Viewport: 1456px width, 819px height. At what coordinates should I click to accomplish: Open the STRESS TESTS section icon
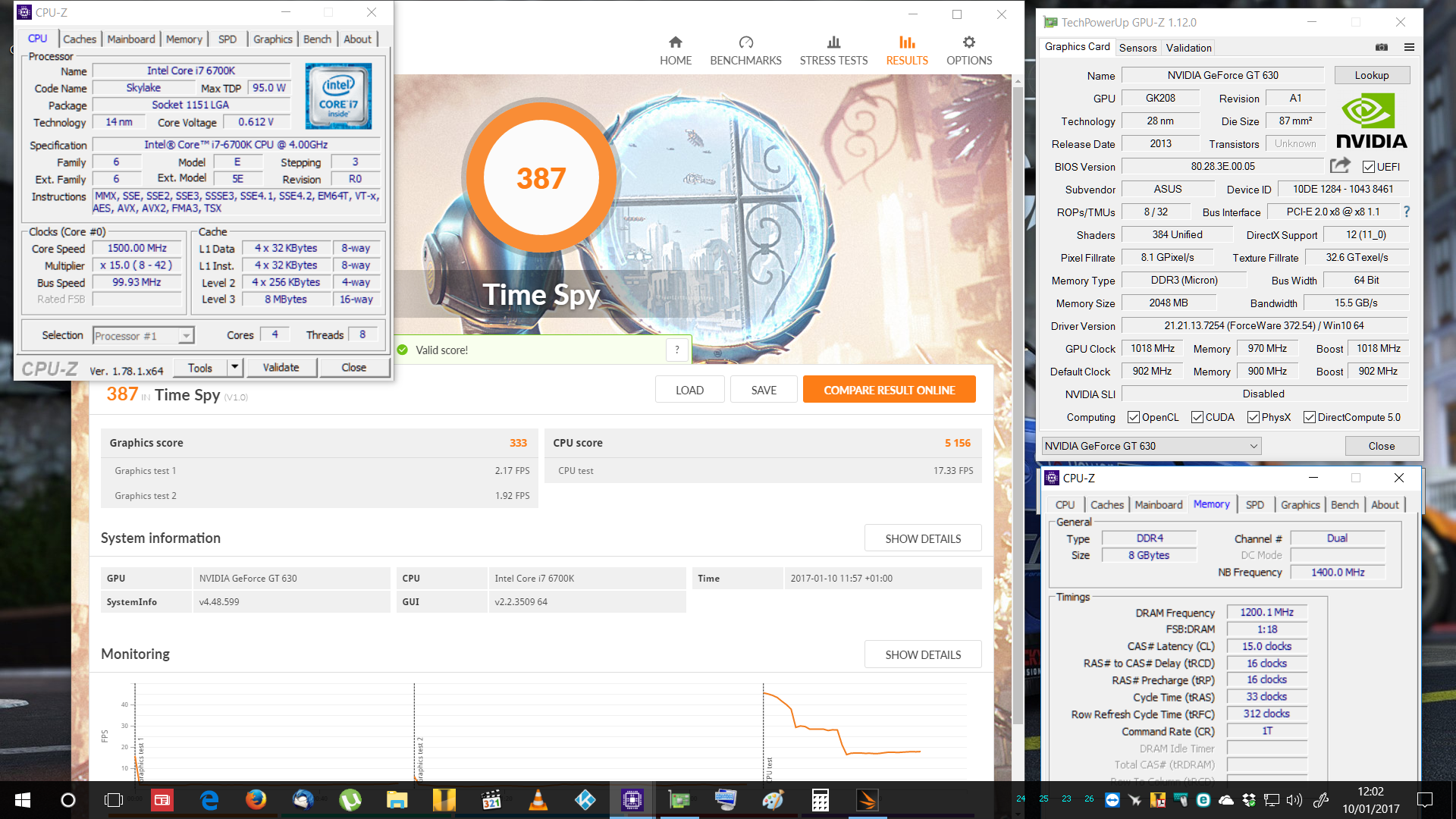tap(833, 42)
